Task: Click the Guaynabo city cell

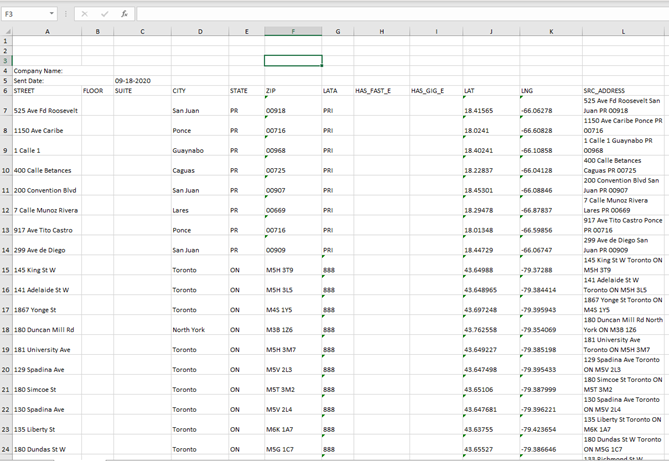Action: point(200,150)
